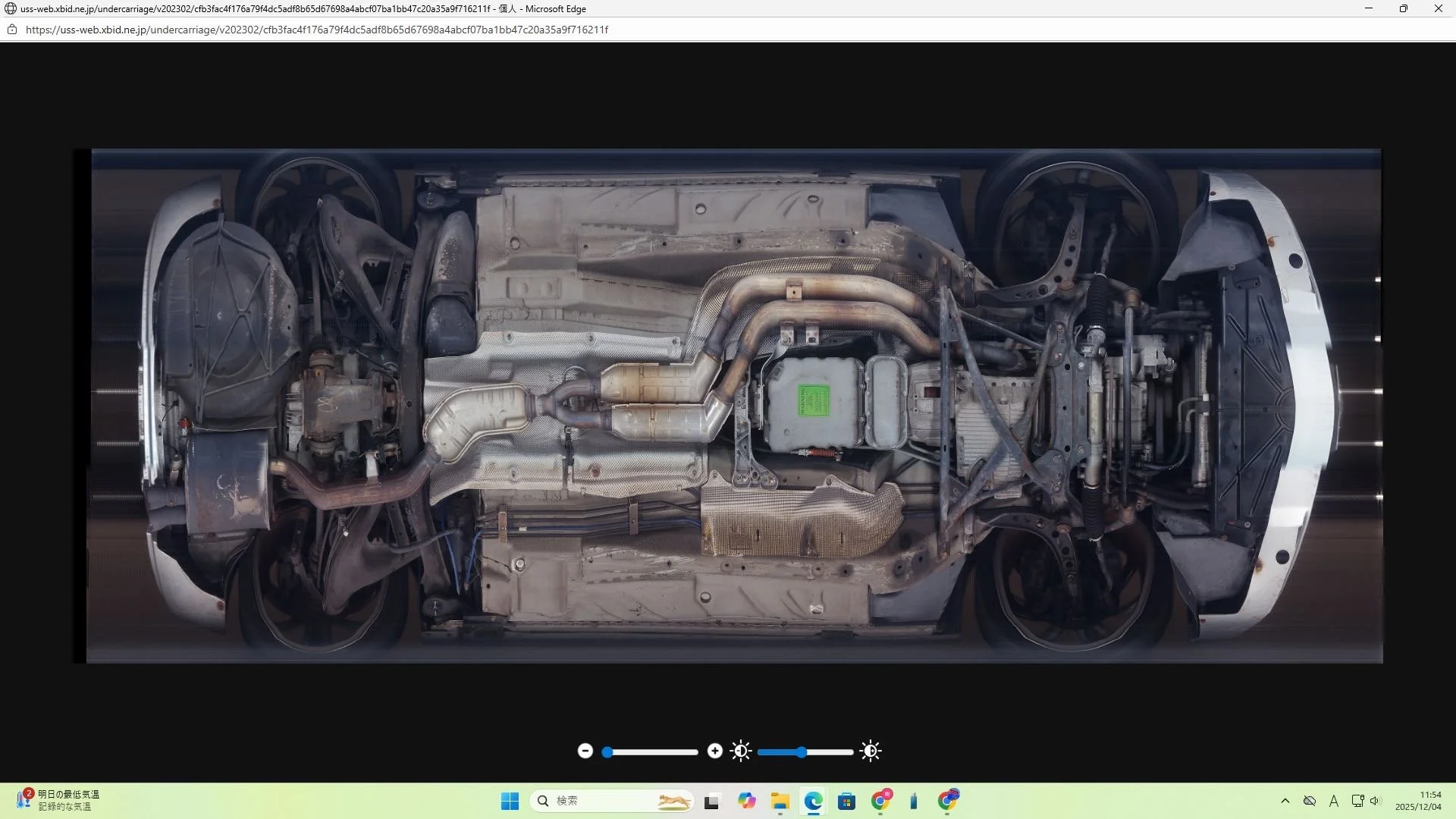Click the brightness slider track
This screenshot has height=819, width=1456.
coord(805,752)
